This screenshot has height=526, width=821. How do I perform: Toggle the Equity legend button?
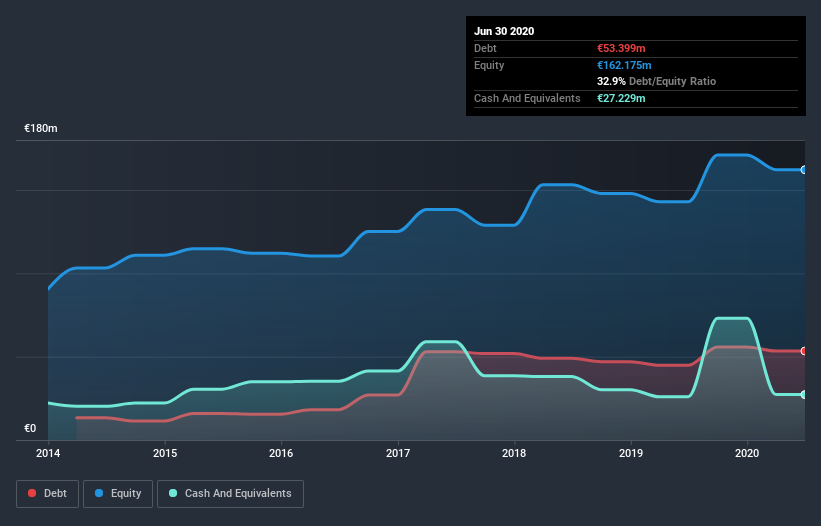click(118, 494)
